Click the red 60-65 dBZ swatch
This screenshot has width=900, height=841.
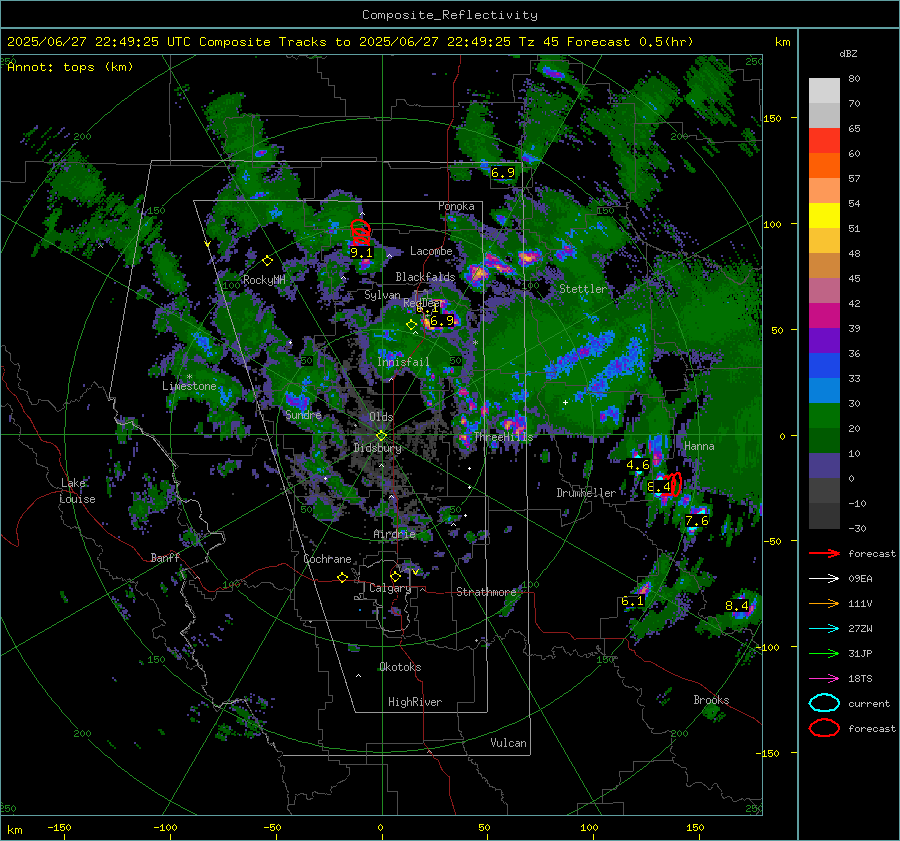[824, 141]
